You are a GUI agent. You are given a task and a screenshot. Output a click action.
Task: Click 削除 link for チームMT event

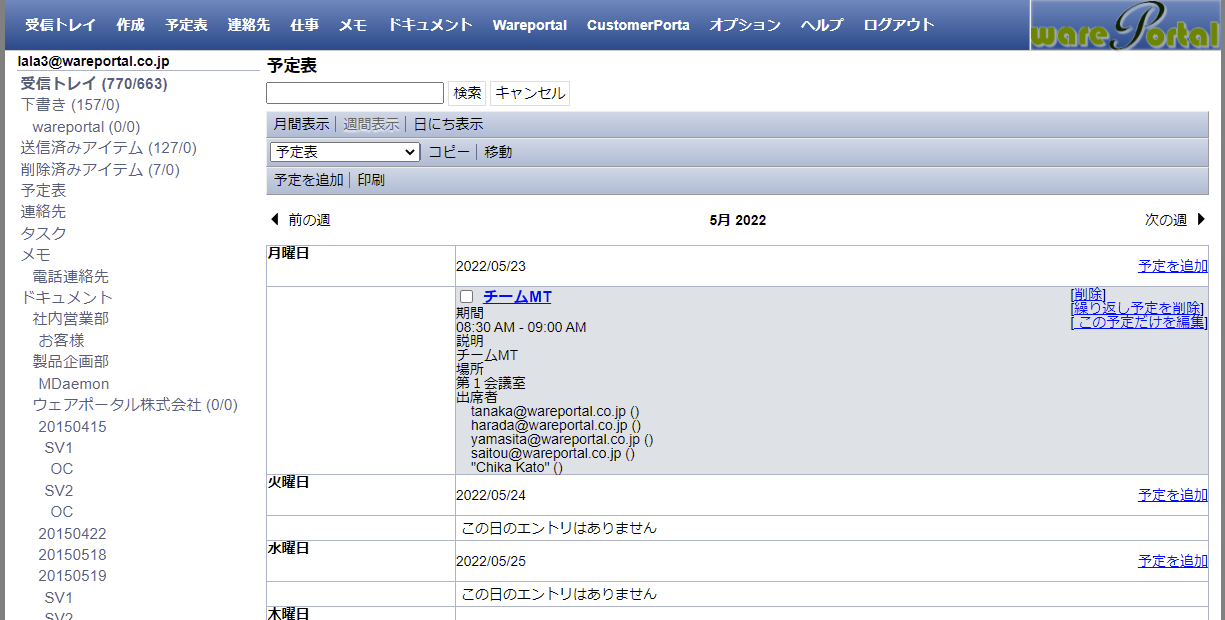click(x=1088, y=294)
